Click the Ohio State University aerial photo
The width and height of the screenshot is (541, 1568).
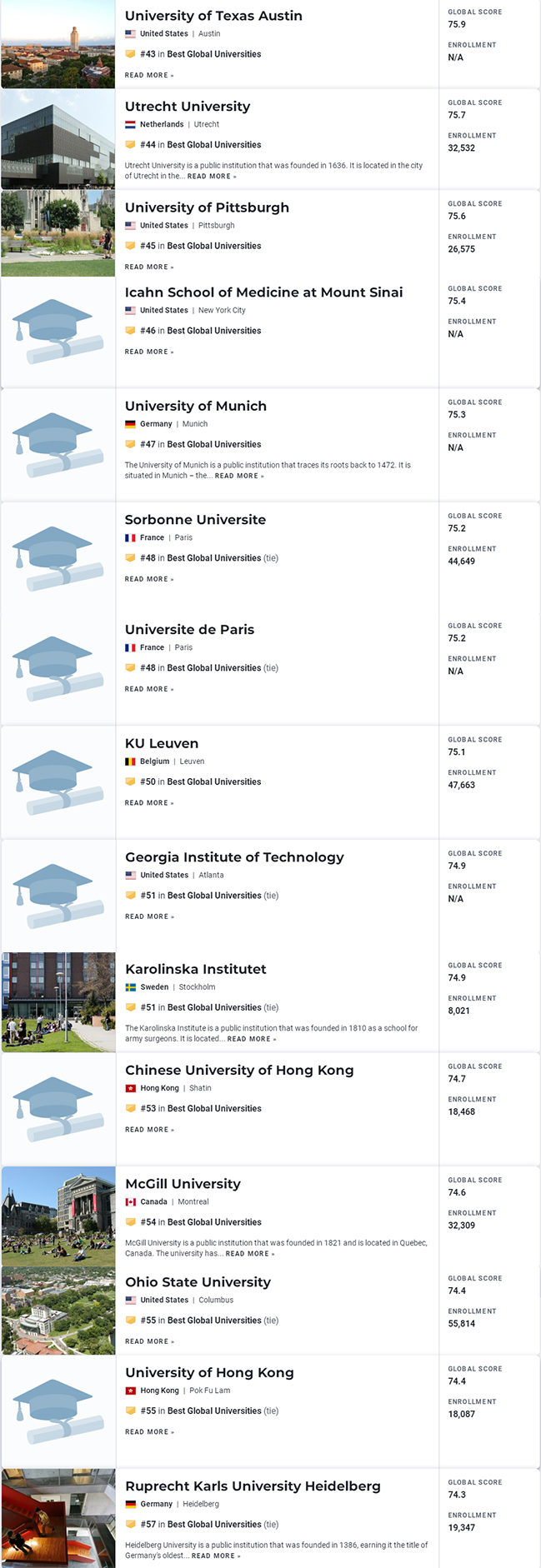[58, 1311]
